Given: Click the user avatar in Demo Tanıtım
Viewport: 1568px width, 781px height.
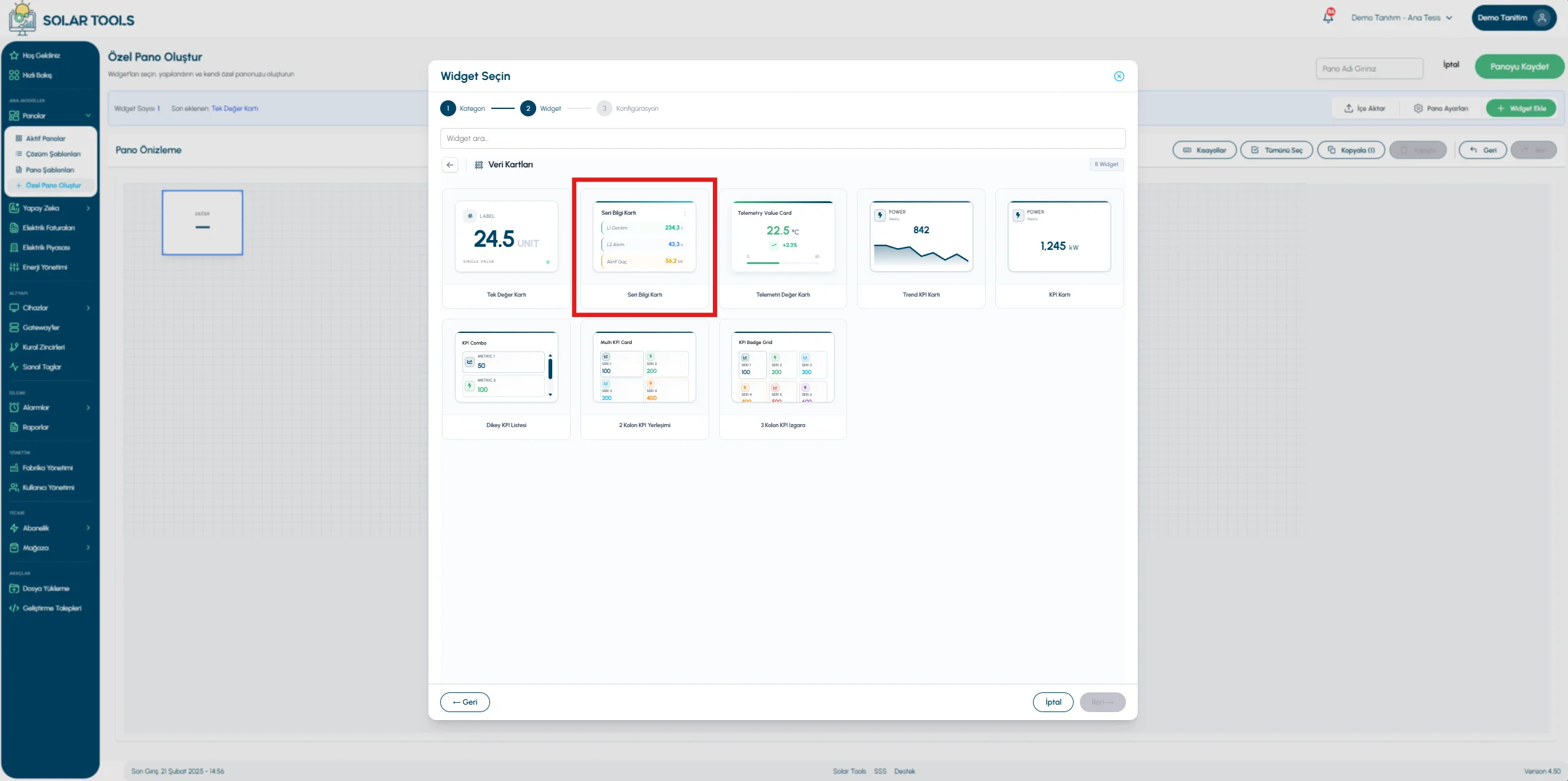Looking at the screenshot, I should click(1542, 18).
